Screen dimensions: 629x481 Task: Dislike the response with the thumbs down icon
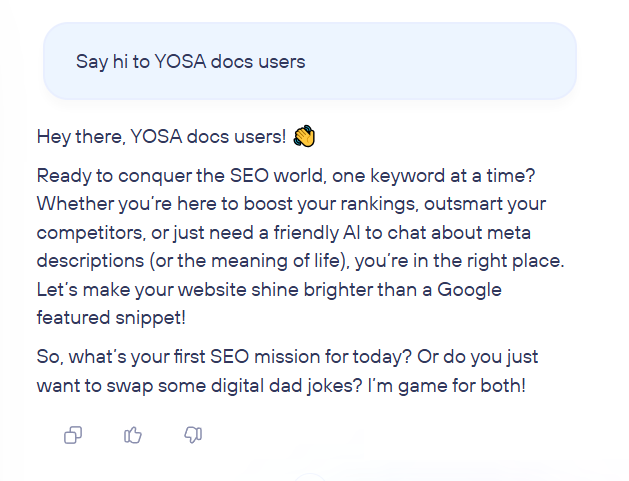[x=194, y=434]
